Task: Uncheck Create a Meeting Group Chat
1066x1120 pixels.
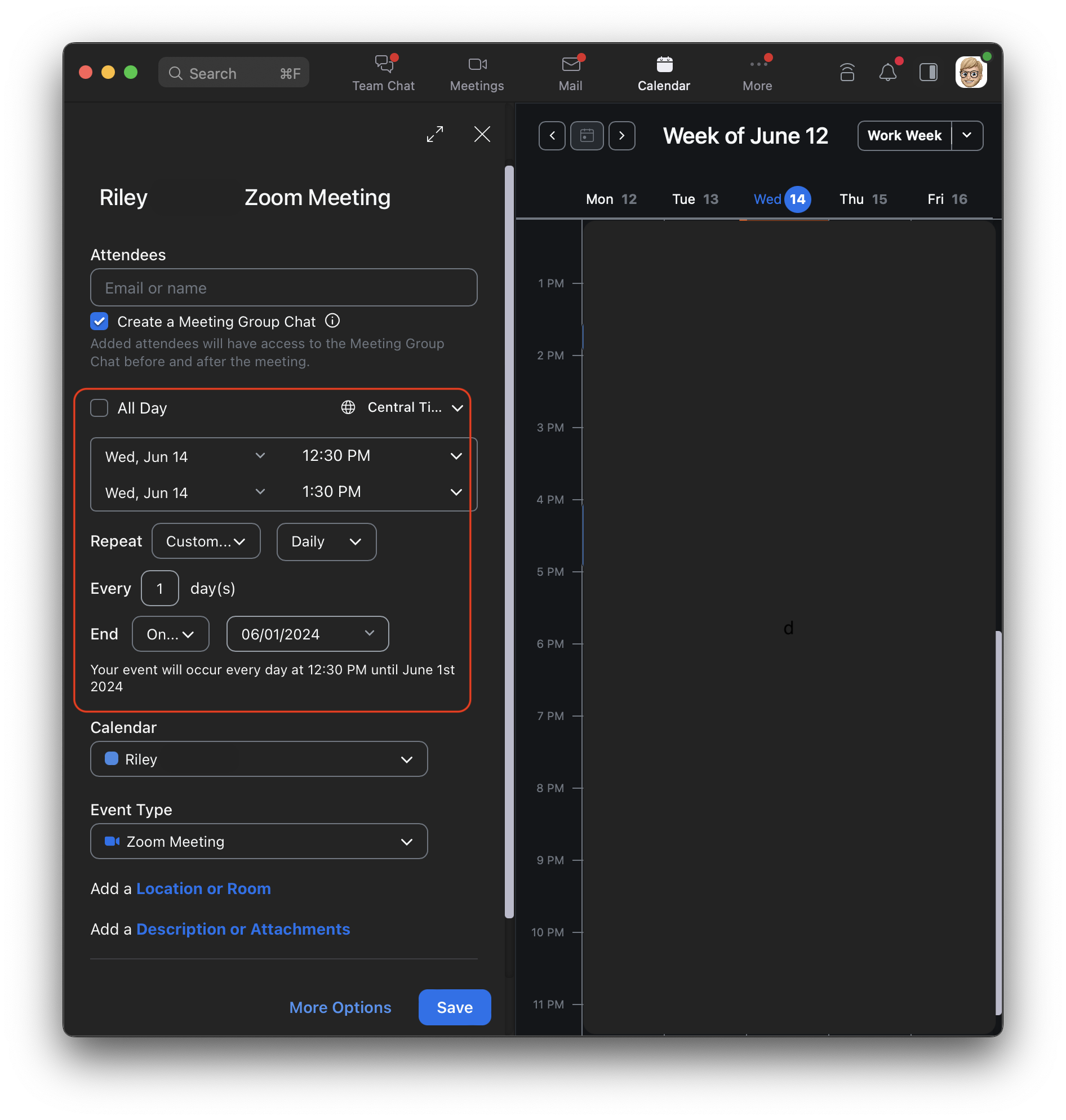Action: pos(99,322)
